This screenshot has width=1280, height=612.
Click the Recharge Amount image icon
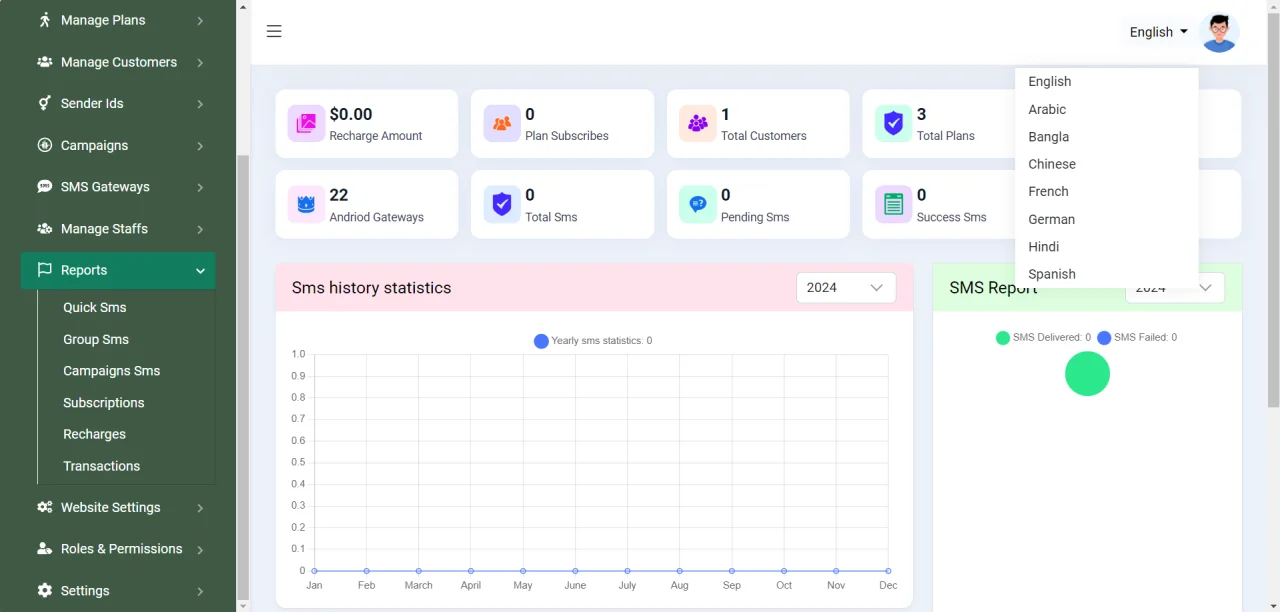point(306,124)
